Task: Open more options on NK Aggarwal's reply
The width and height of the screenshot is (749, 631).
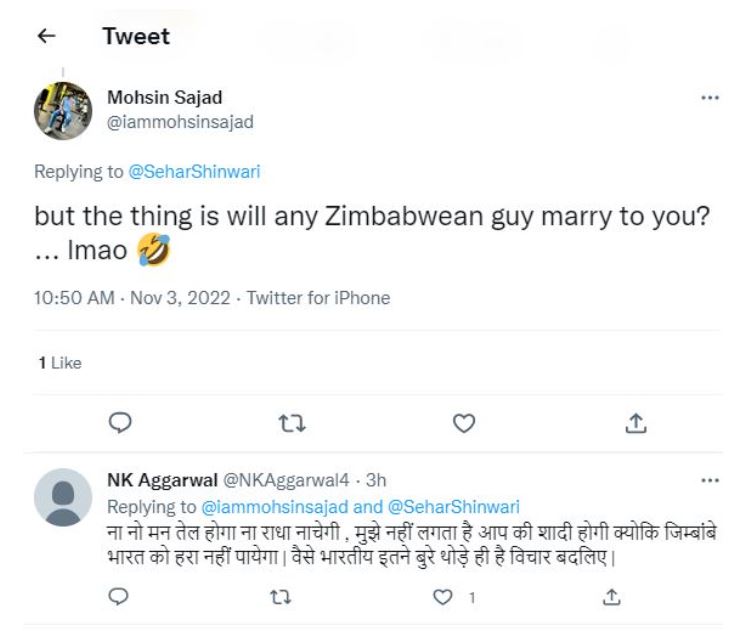Action: 710,480
